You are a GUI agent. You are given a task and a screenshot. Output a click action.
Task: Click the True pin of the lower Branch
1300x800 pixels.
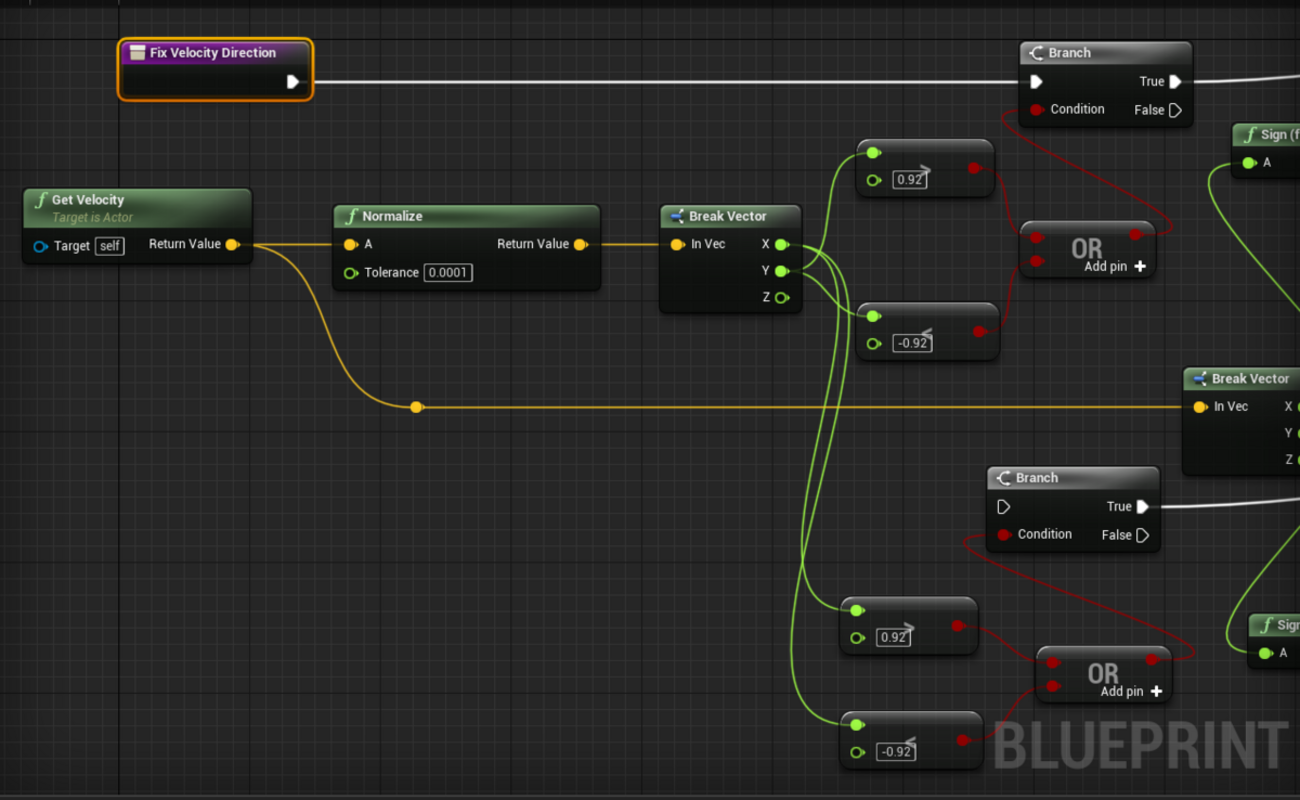click(x=1142, y=507)
